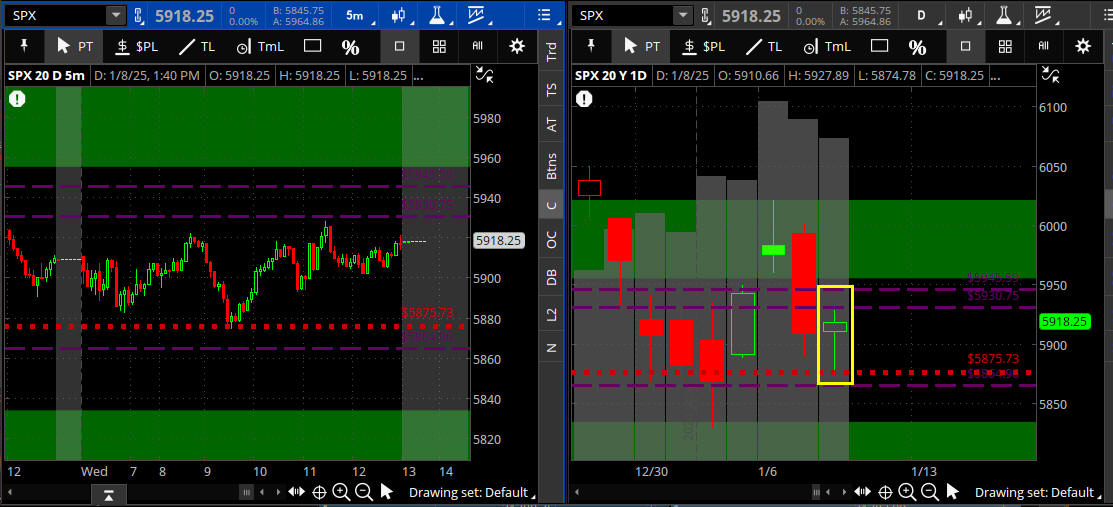Screen dimensions: 1113x507
Task: Choose the TmL time level tool in left chart
Action: click(258, 46)
